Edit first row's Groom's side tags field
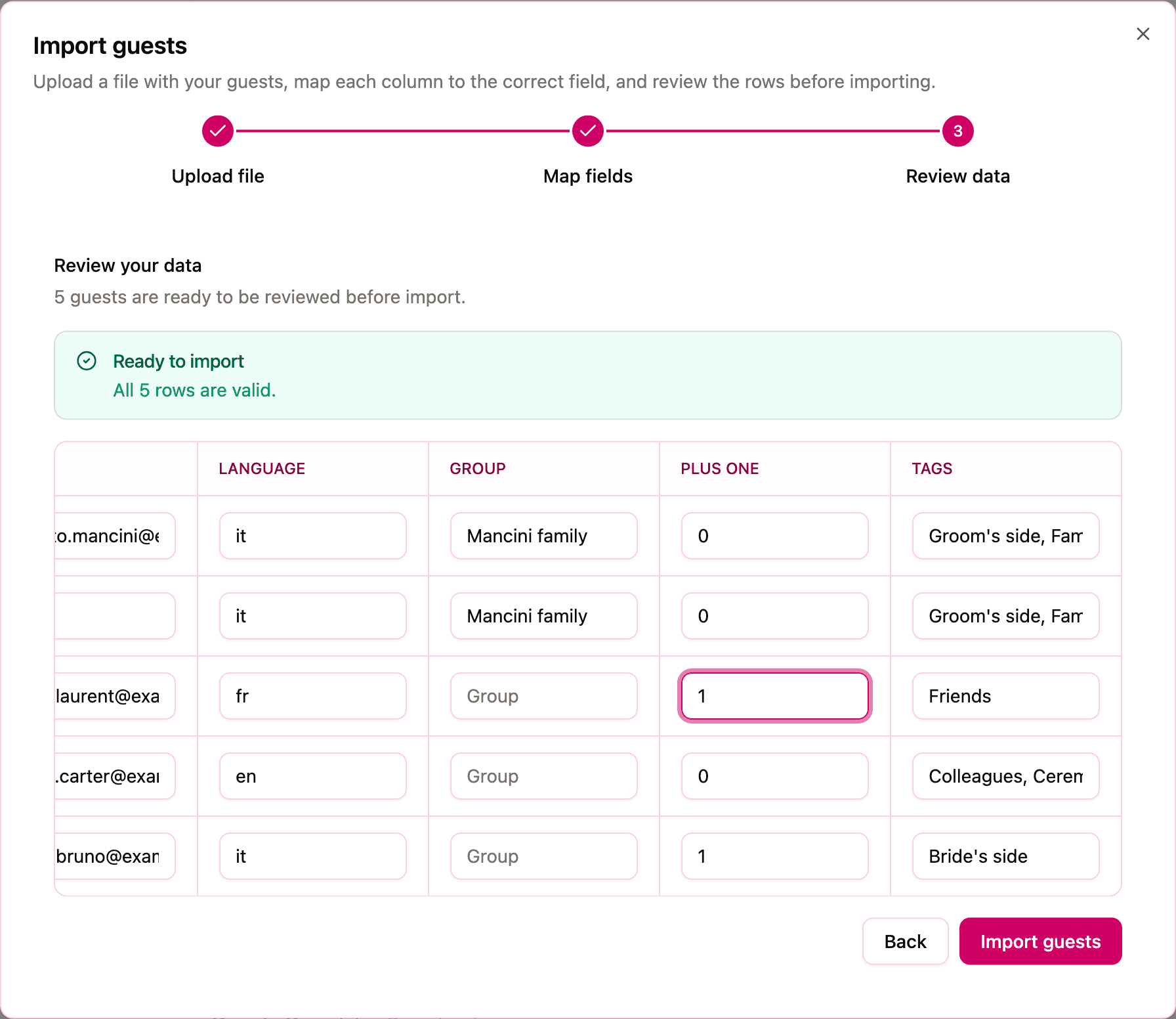 tap(1006, 536)
